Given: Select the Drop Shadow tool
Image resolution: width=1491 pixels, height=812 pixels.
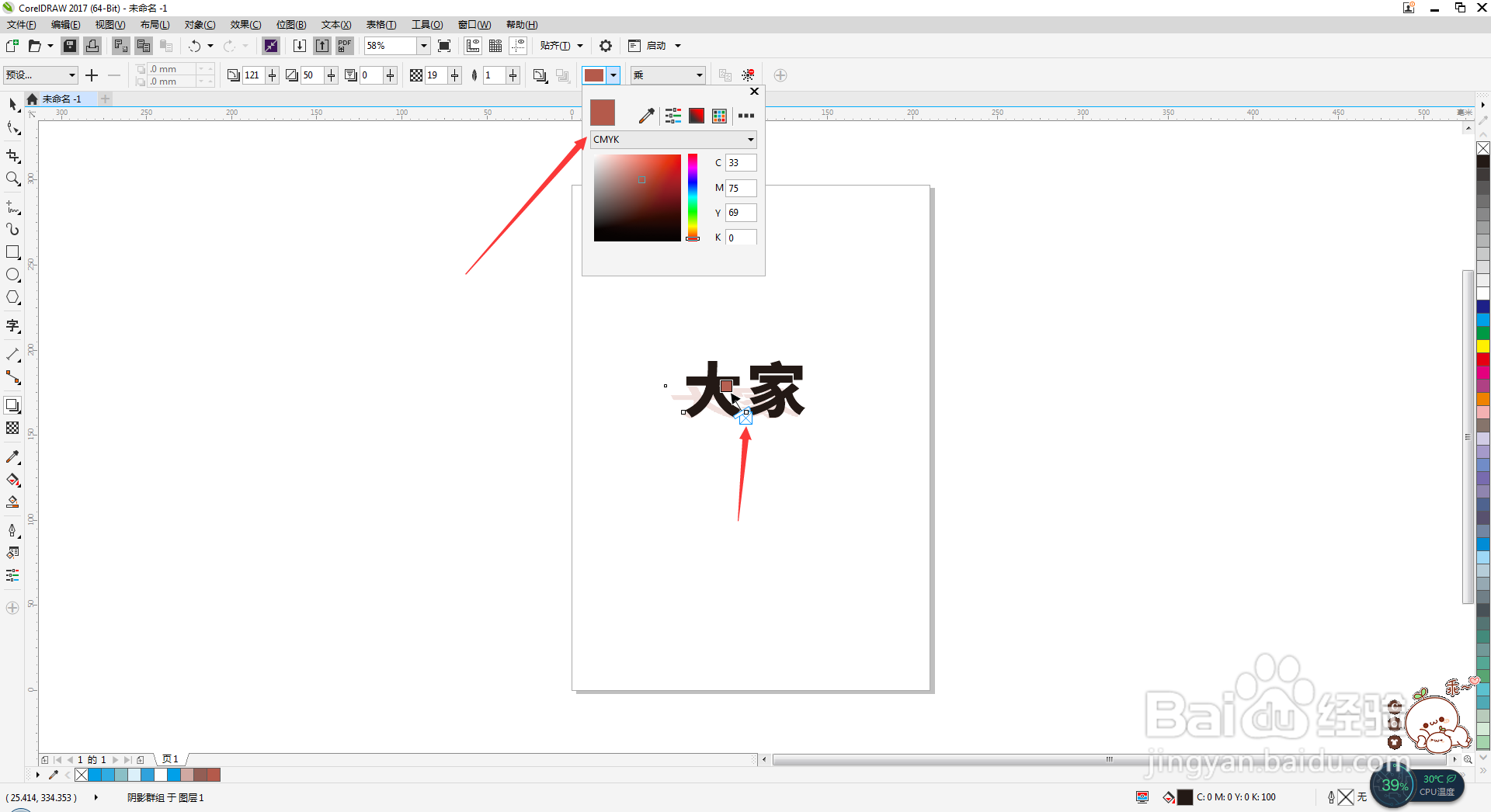Looking at the screenshot, I should pos(12,405).
